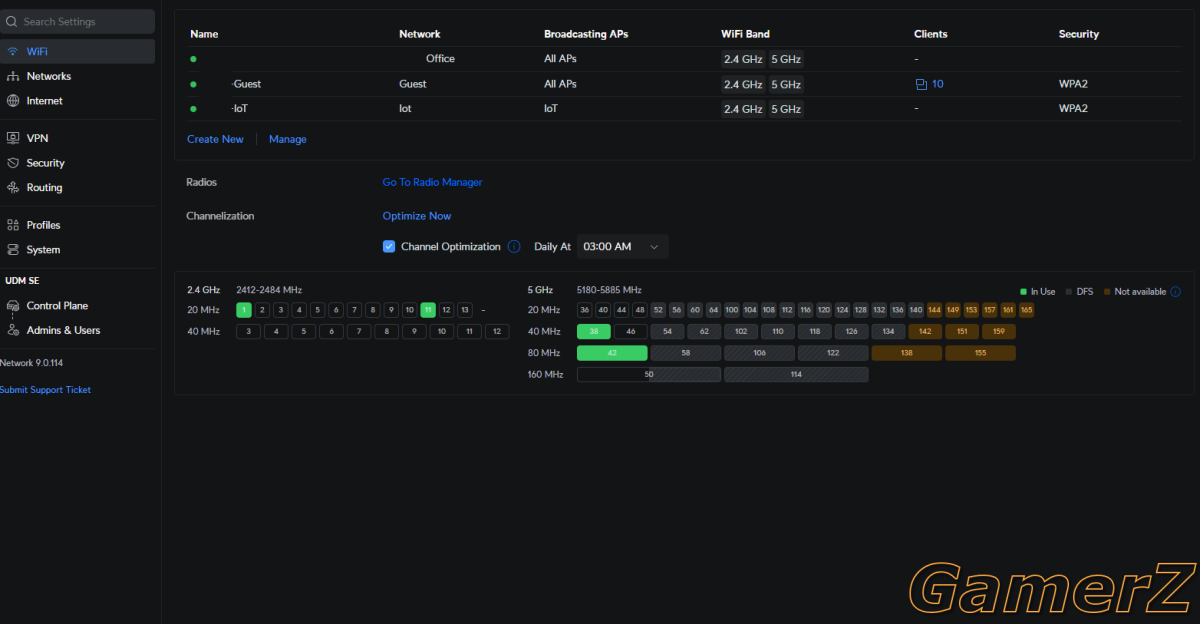Select 5 GHz 20 MHz channel 100
The width and height of the screenshot is (1200, 624).
coord(732,310)
